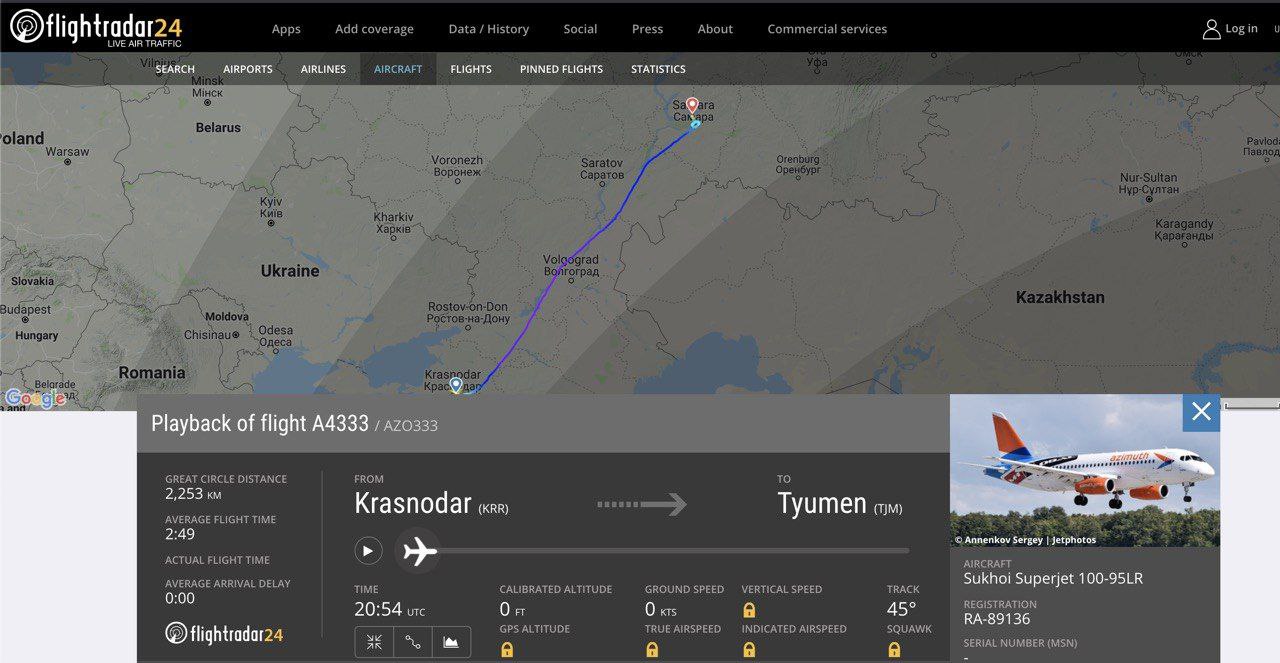This screenshot has height=663, width=1280.
Task: Click the vertical speed lock icon
Action: [749, 610]
